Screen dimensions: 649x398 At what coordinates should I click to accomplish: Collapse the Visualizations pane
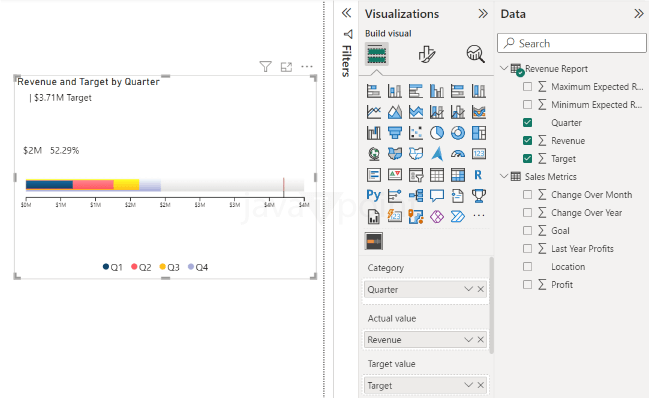tap(483, 14)
